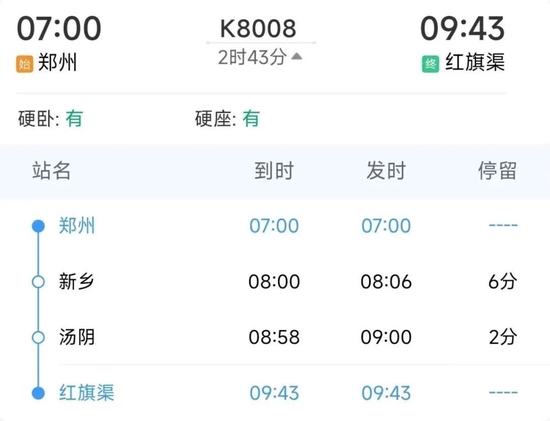Select 硬座 availability 有
This screenshot has width=550, height=421.
[x=251, y=118]
